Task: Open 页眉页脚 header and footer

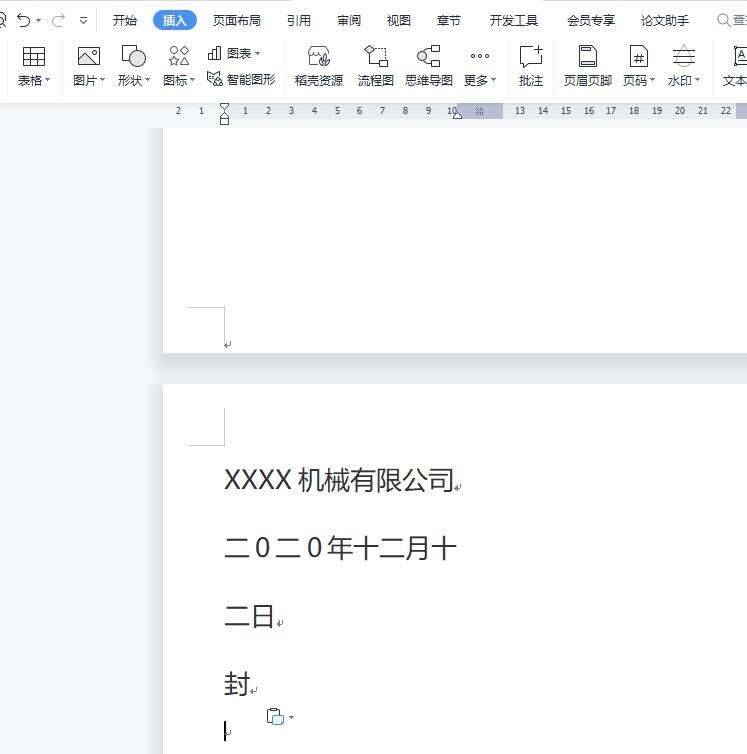Action: click(x=587, y=66)
